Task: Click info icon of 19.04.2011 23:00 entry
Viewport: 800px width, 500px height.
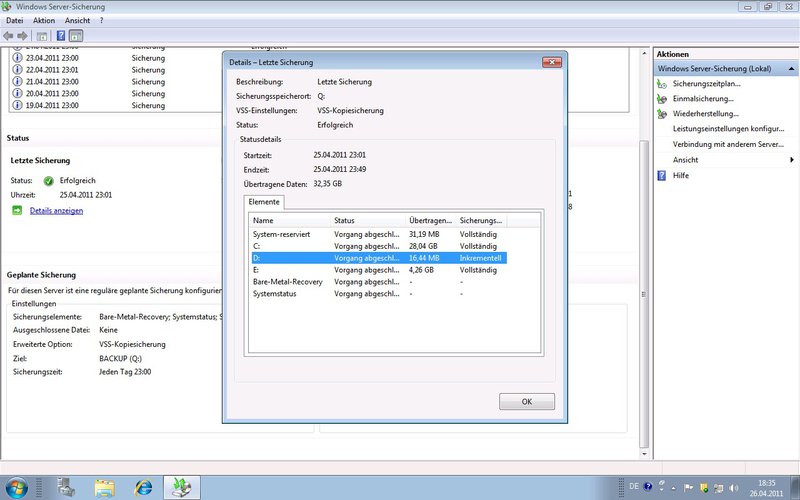Action: pyautogui.click(x=17, y=105)
